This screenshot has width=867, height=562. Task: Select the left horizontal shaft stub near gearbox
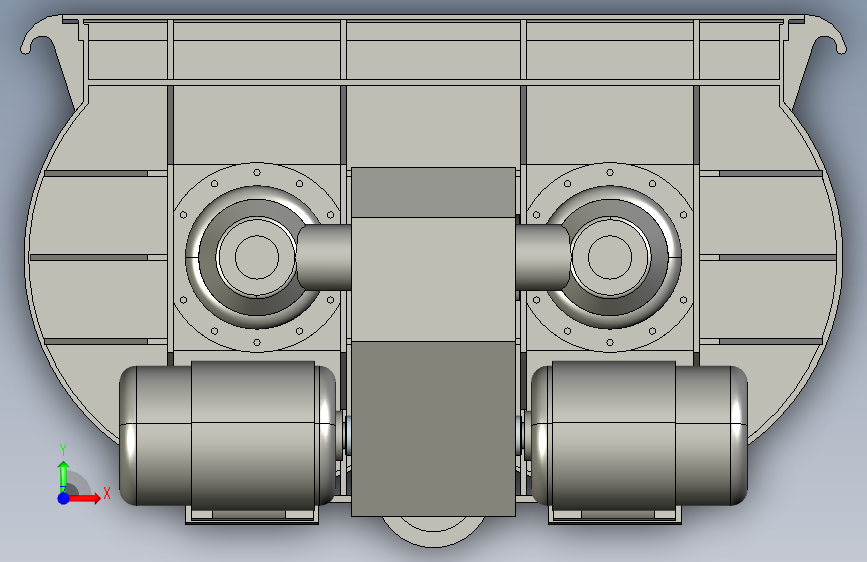coord(325,257)
